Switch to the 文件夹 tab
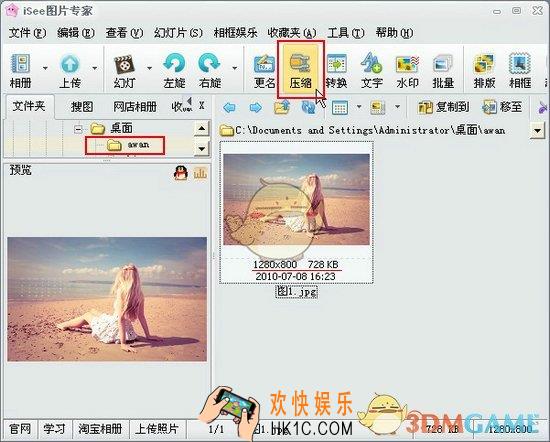 [29, 106]
